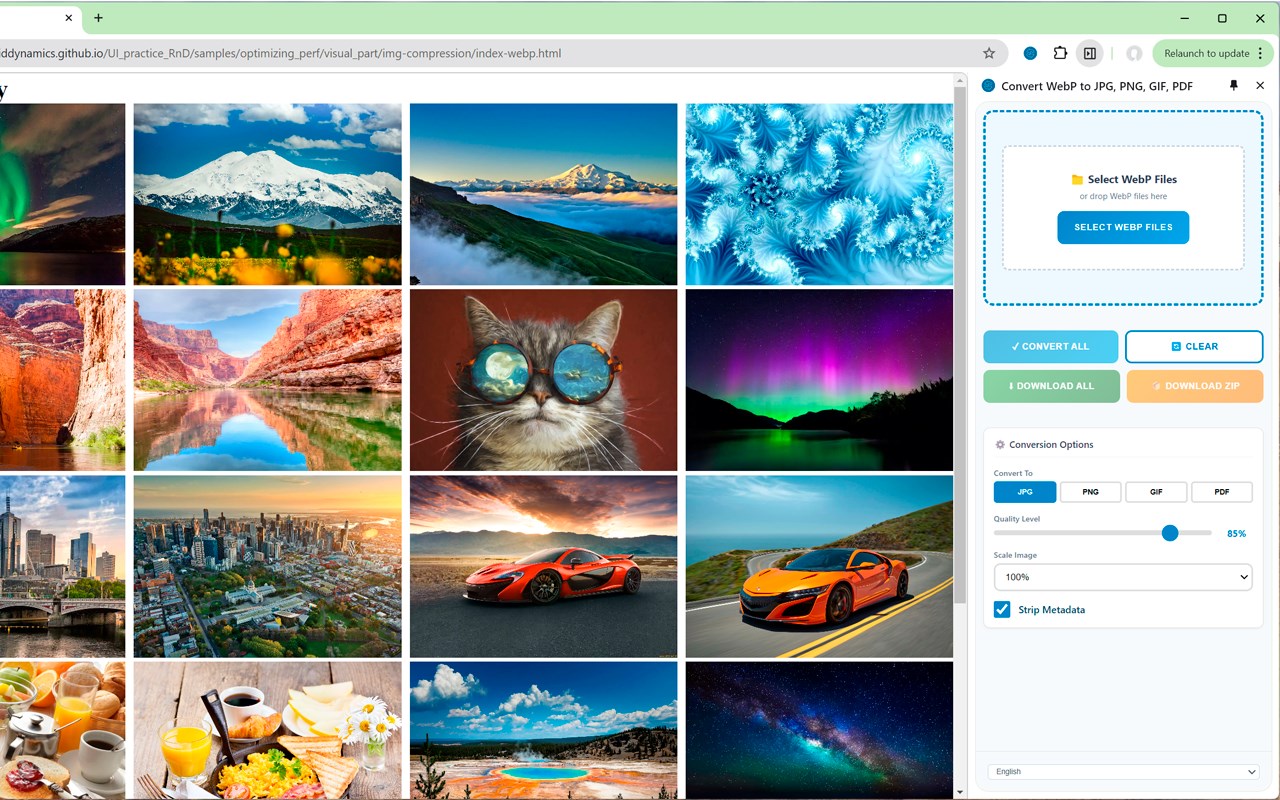Select PNG as the conversion format
This screenshot has width=1280, height=800.
pyautogui.click(x=1090, y=492)
